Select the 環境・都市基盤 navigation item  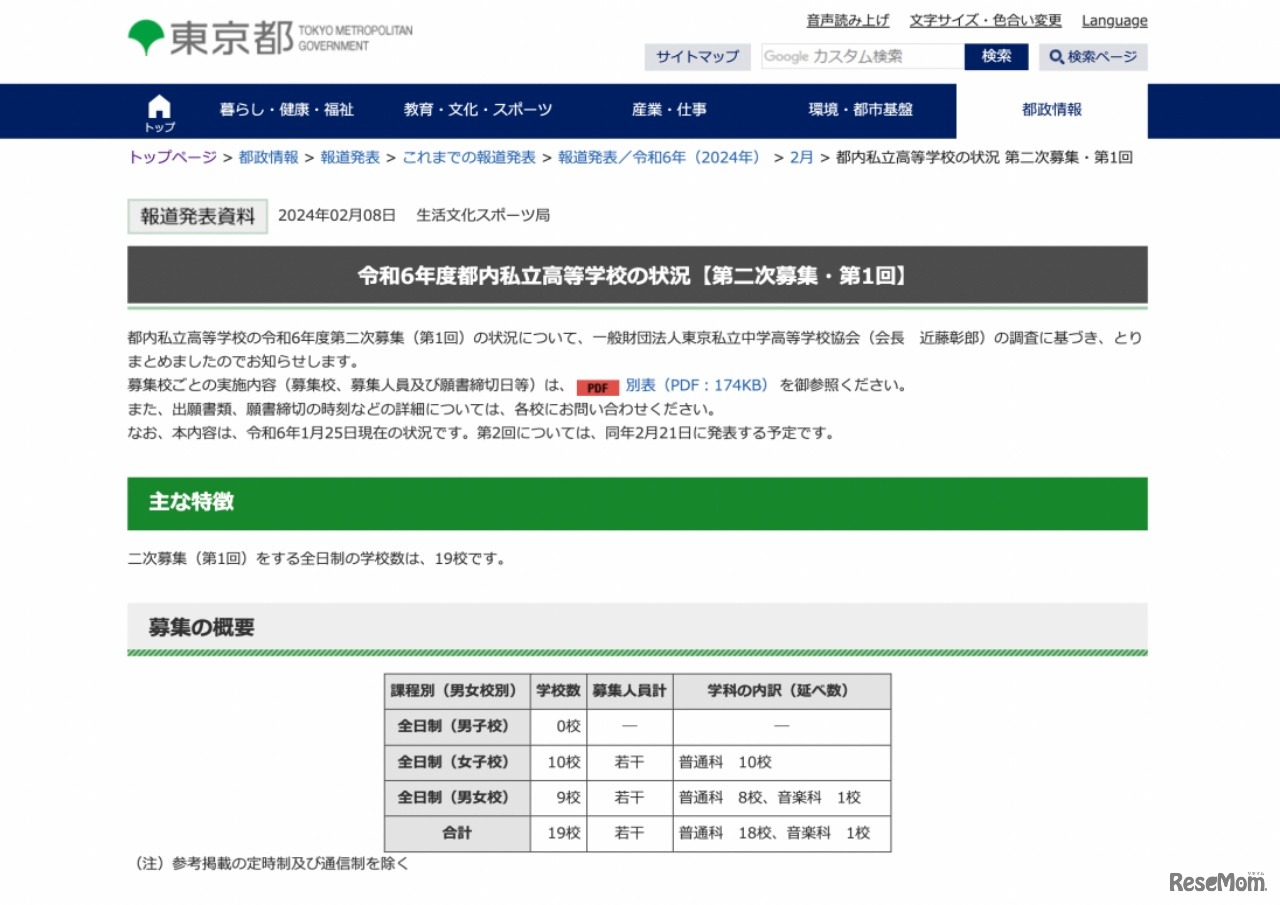pos(861,110)
